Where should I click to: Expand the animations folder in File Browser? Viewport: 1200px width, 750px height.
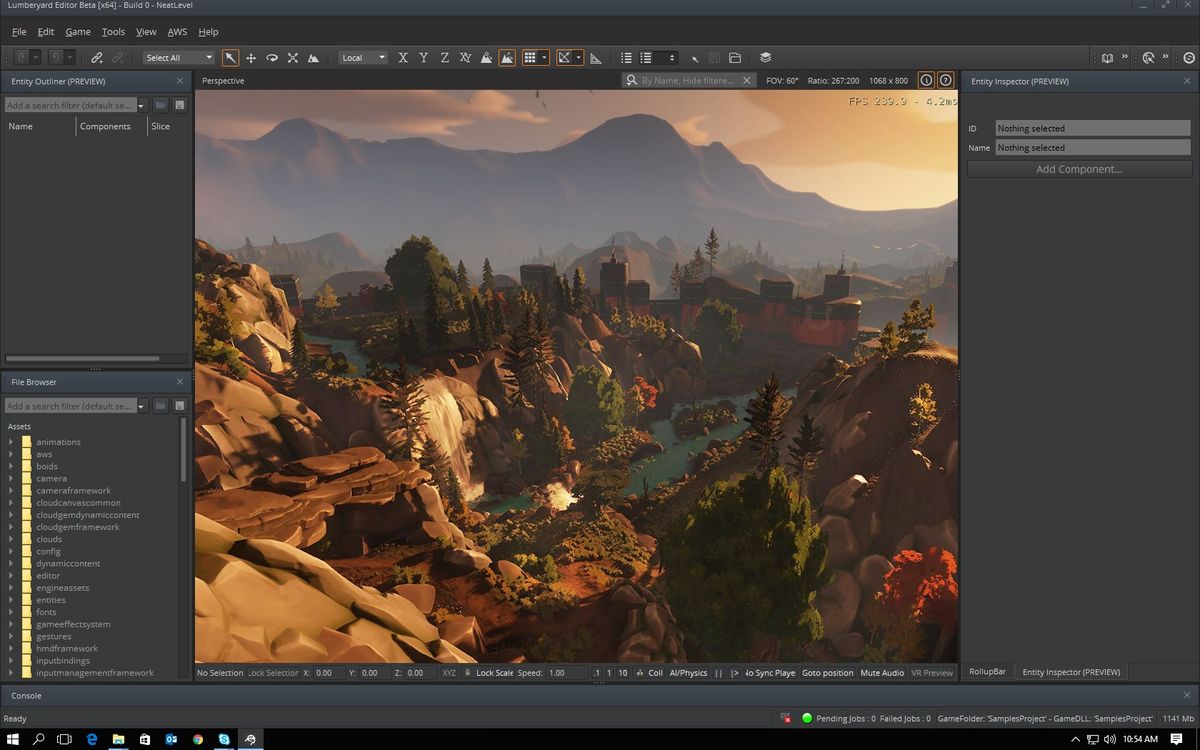point(11,441)
